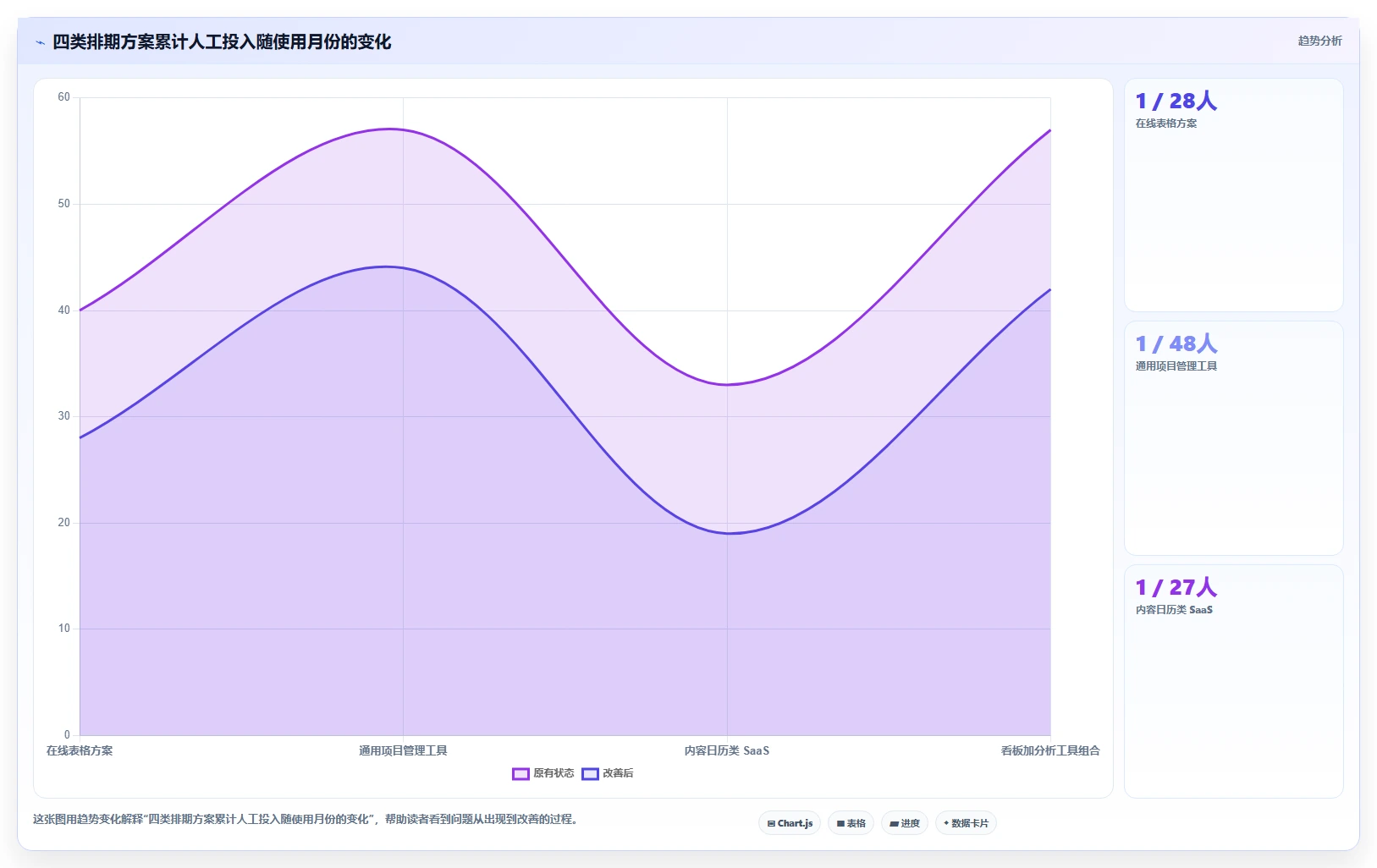Click the y-axis value 30
The width and height of the screenshot is (1377, 868).
click(64, 416)
